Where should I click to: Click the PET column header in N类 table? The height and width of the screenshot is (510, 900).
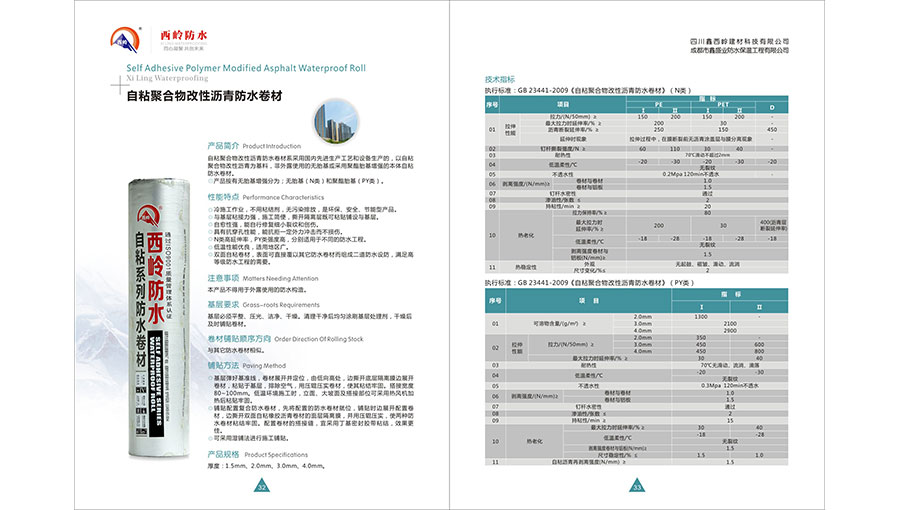(x=723, y=104)
